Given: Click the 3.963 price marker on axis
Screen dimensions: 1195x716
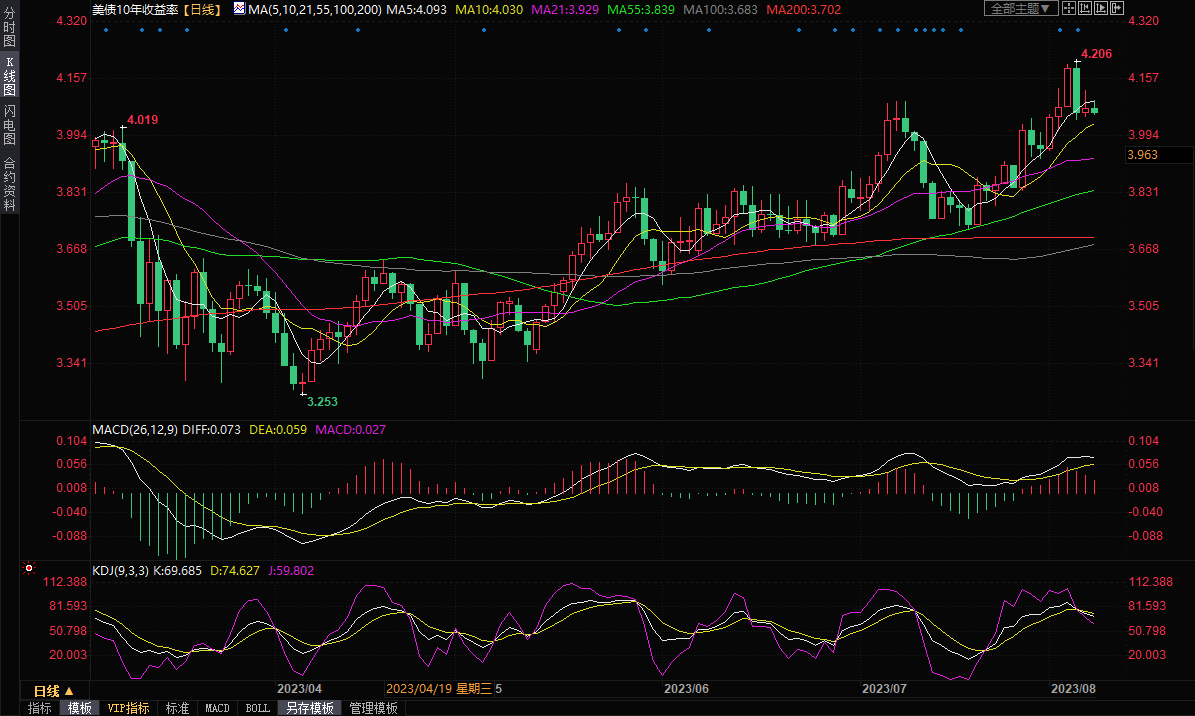Looking at the screenshot, I should (1142, 155).
